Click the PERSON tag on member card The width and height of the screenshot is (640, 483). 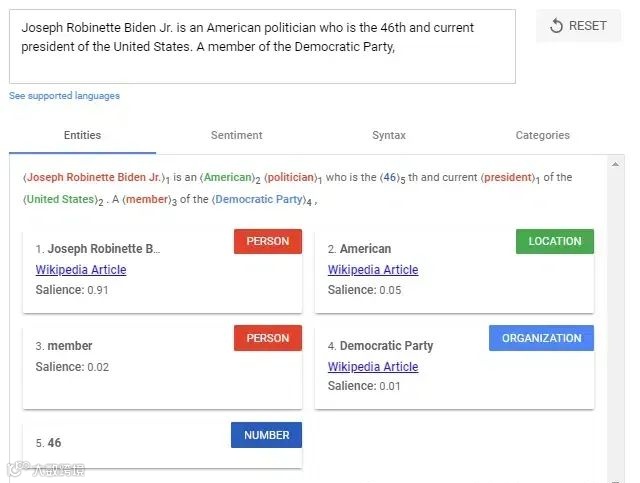coord(267,338)
